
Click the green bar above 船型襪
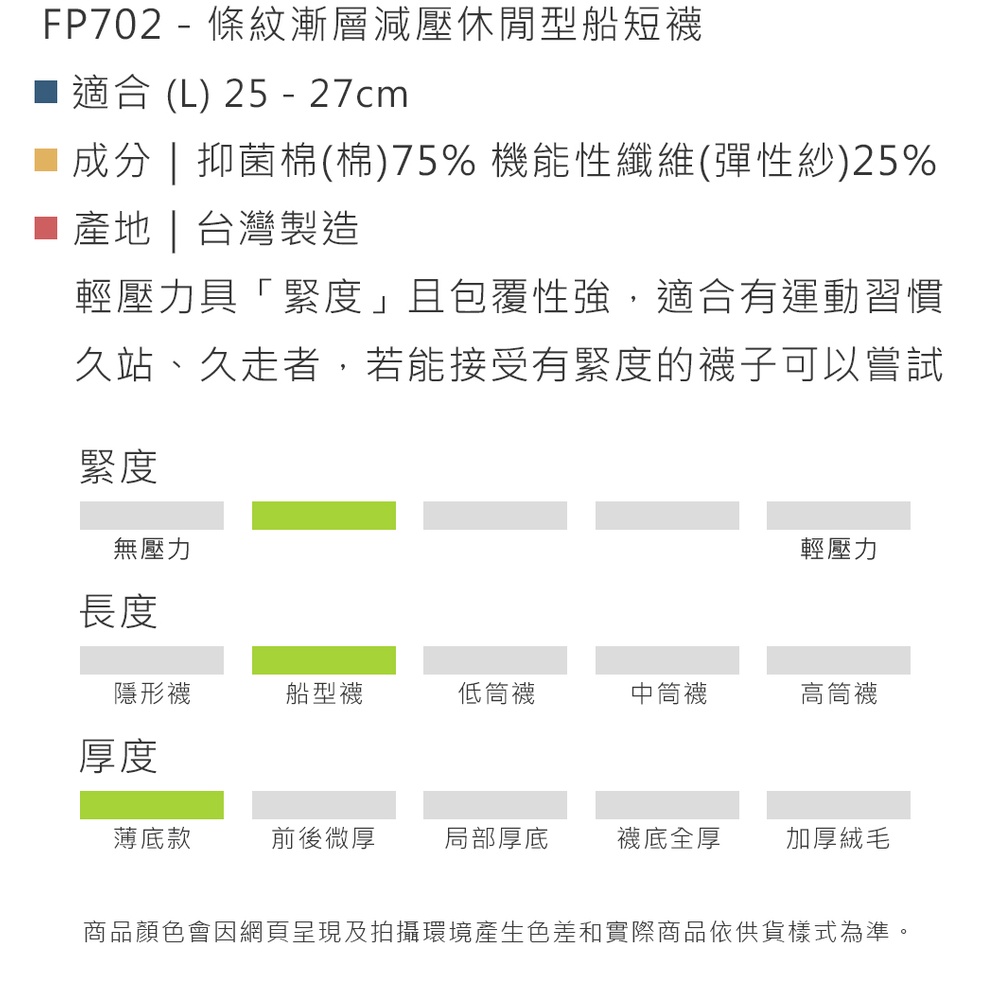[324, 660]
